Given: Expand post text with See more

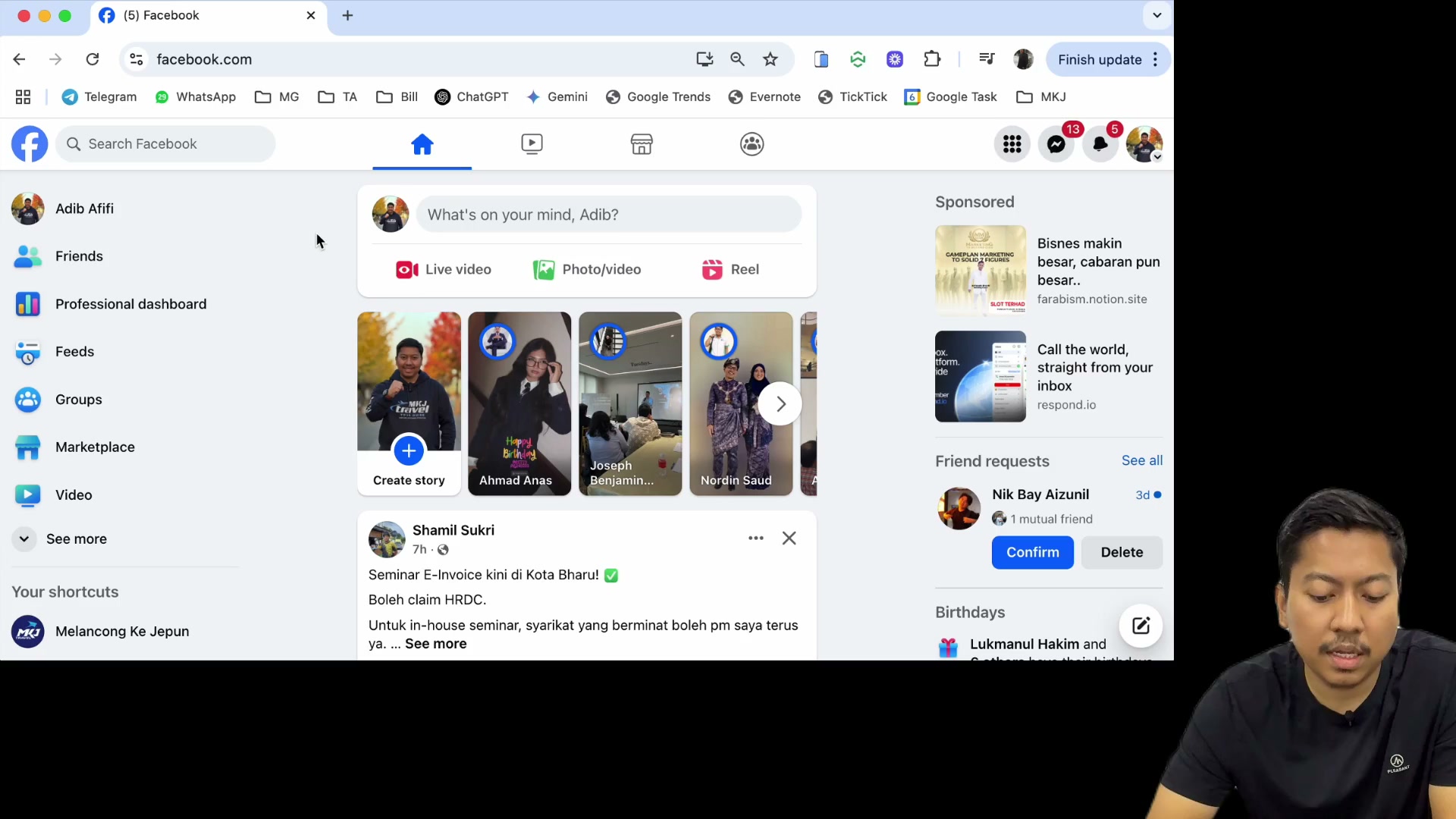Looking at the screenshot, I should (x=436, y=644).
